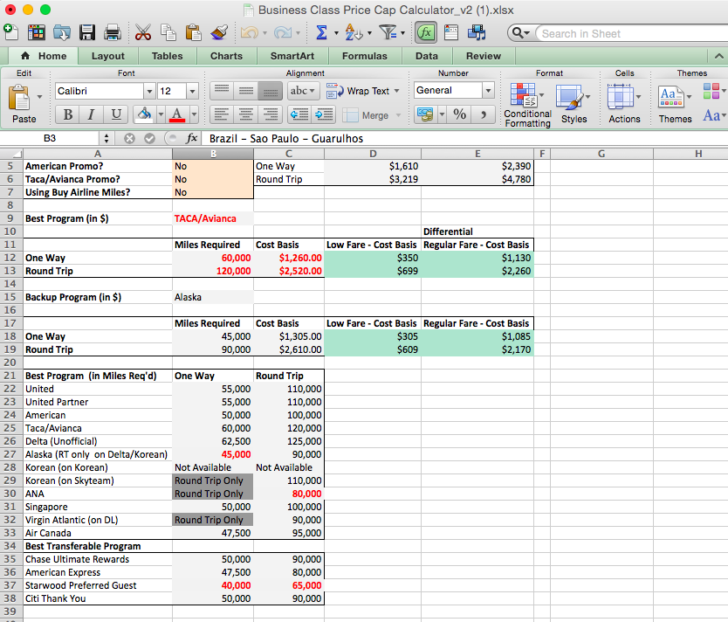Viewport: 728px width, 622px height.
Task: Click the Sort A-Z icon
Action: [x=353, y=33]
